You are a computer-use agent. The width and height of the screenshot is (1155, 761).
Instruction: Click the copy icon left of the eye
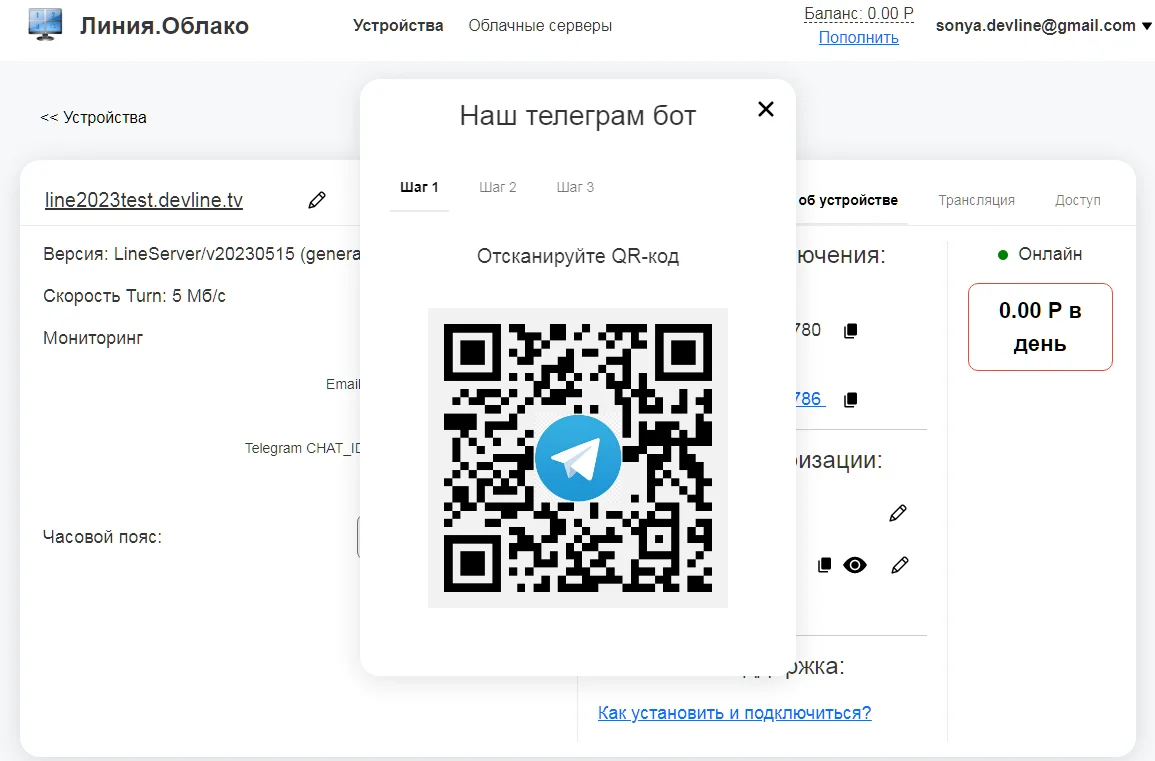(825, 565)
